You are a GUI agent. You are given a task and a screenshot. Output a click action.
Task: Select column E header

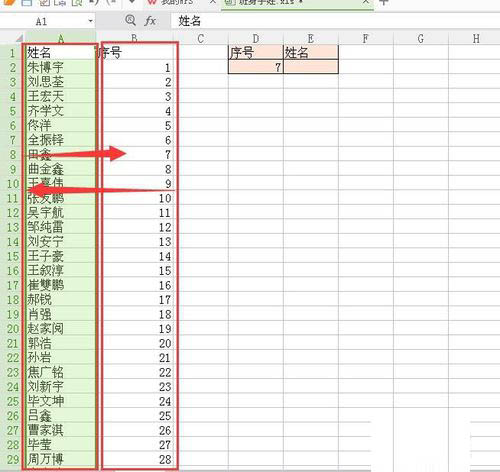coord(311,39)
